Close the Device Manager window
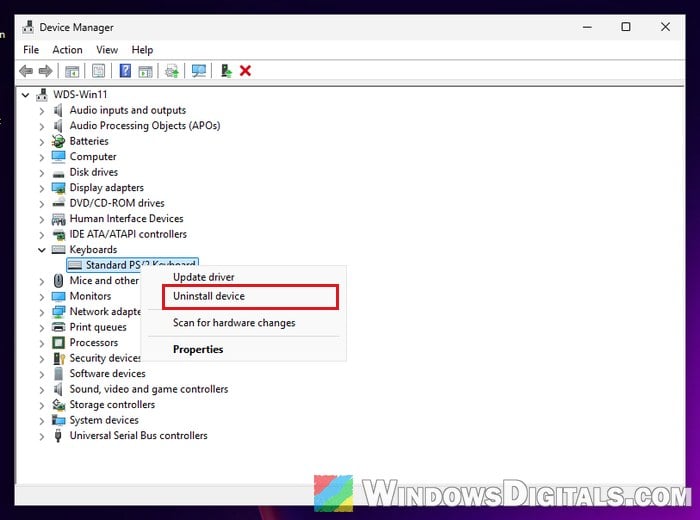Screen dimensions: 700x520 (665, 27)
